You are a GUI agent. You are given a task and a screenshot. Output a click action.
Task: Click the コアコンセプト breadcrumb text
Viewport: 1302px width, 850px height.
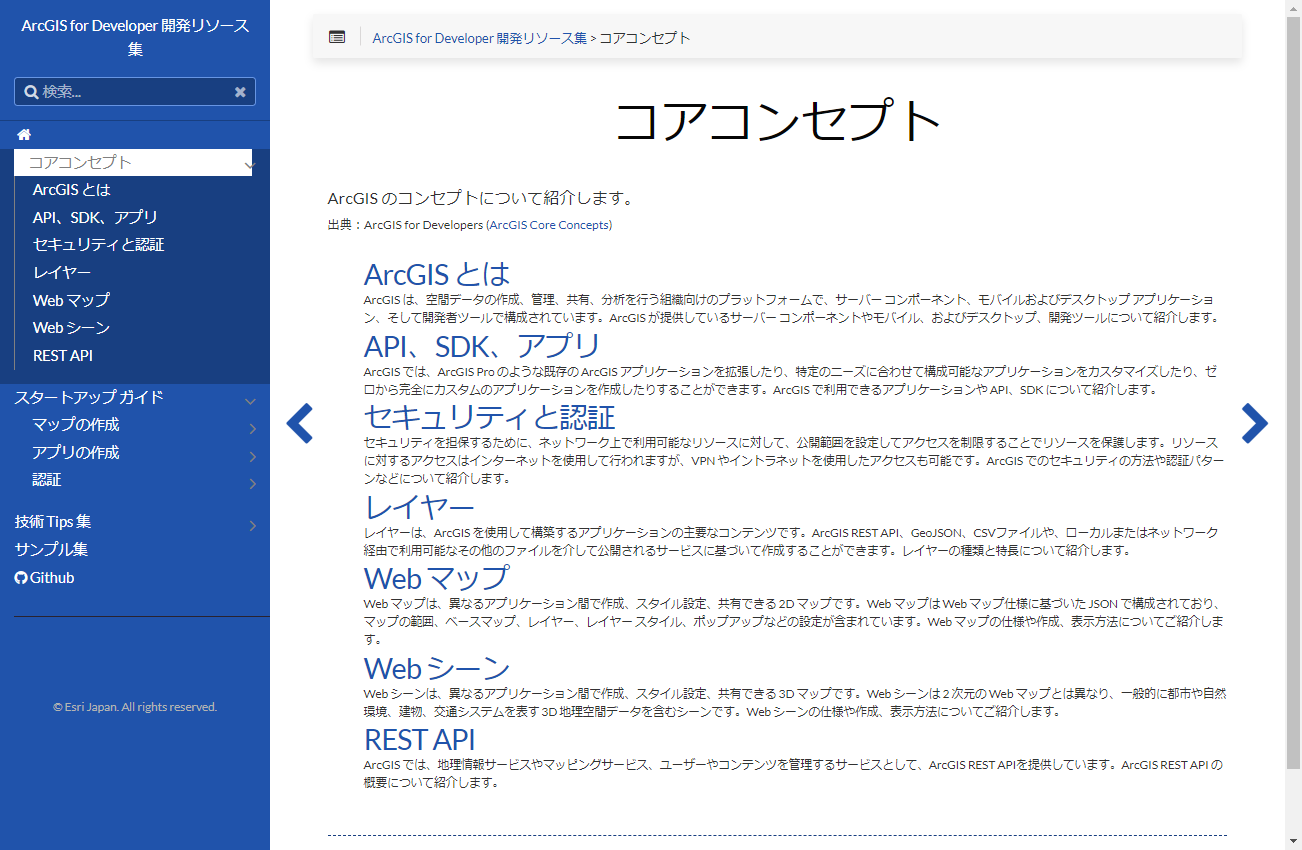(645, 38)
